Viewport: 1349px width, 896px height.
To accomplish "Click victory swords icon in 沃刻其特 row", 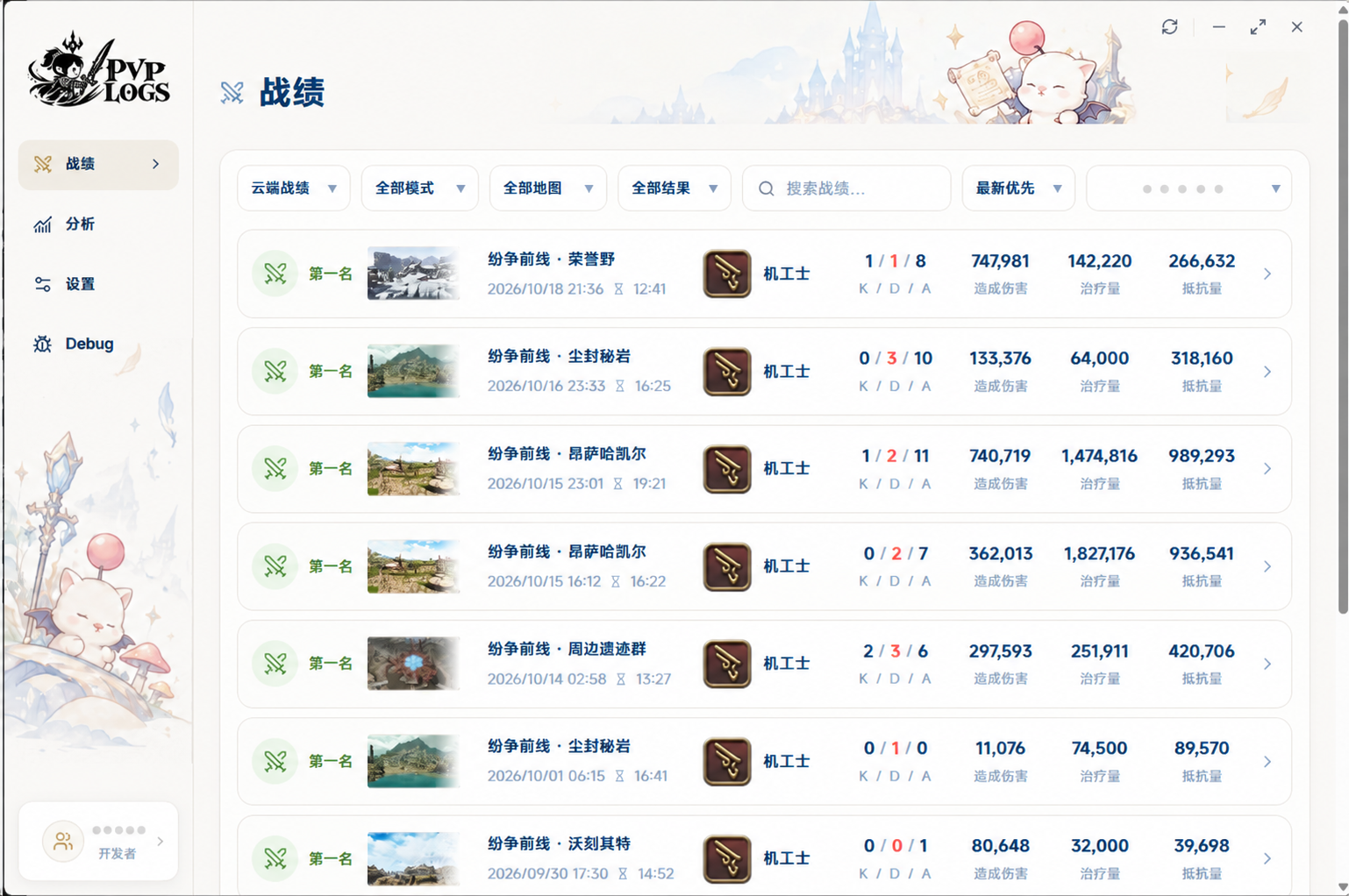I will pyautogui.click(x=275, y=858).
